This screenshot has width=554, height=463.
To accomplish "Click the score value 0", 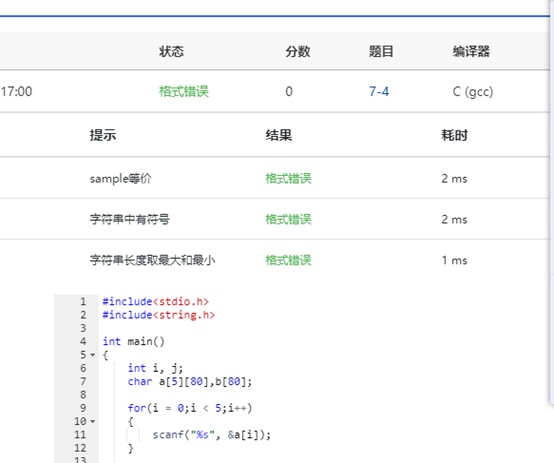I will point(289,92).
